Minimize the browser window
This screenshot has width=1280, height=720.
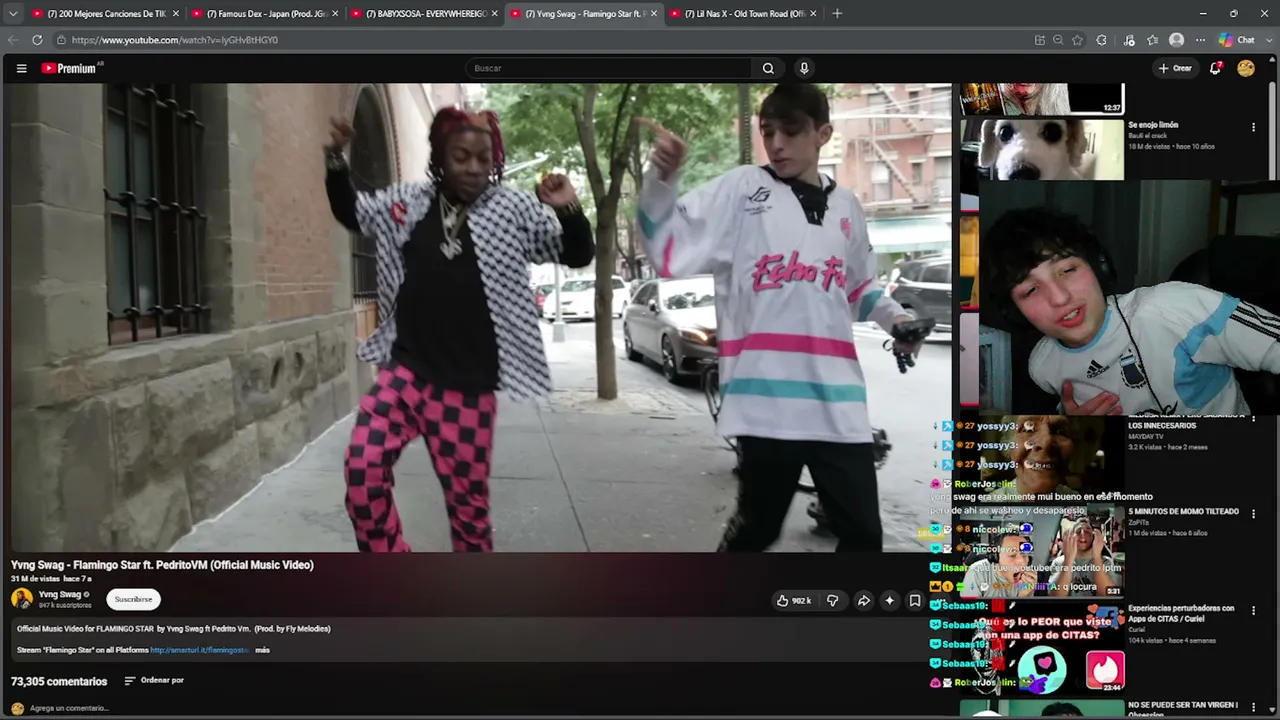[x=1203, y=14]
